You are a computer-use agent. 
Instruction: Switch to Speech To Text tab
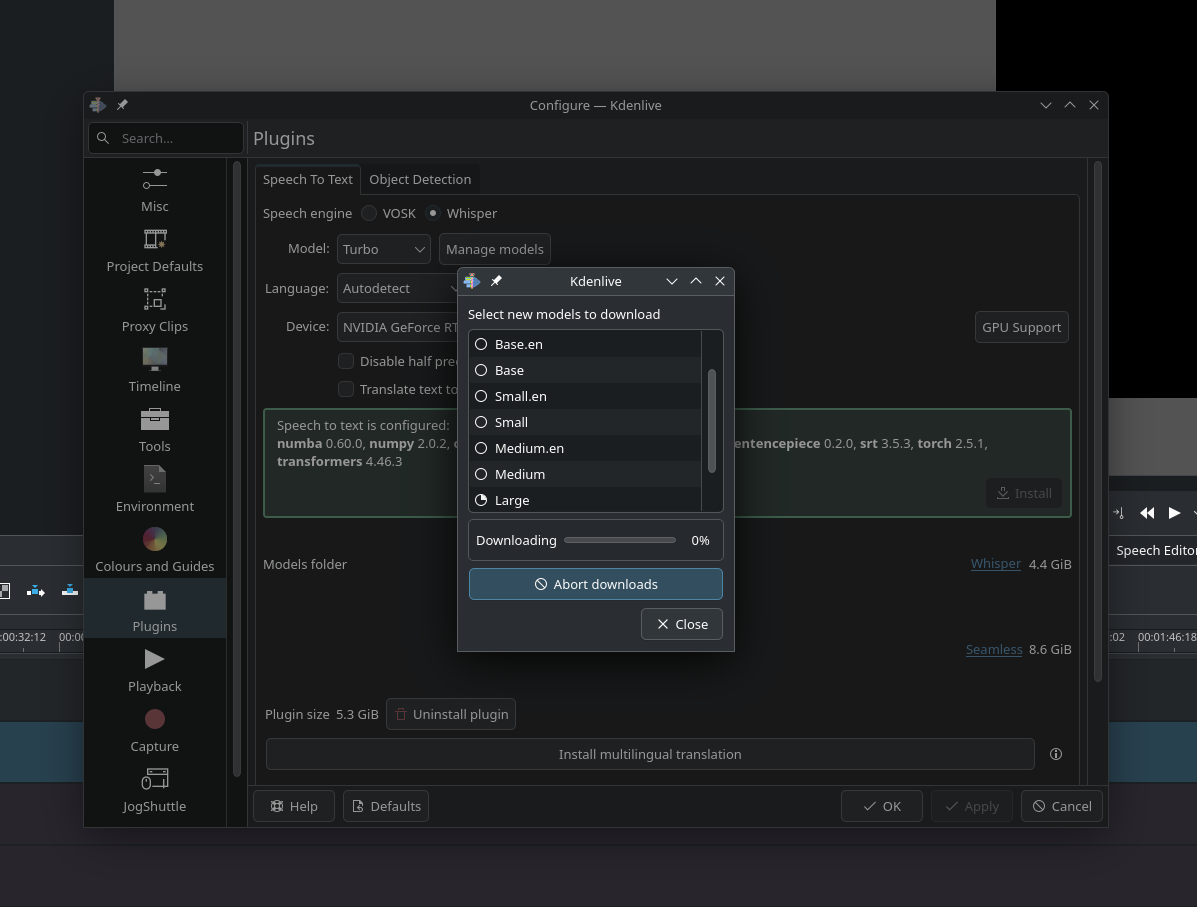click(308, 179)
